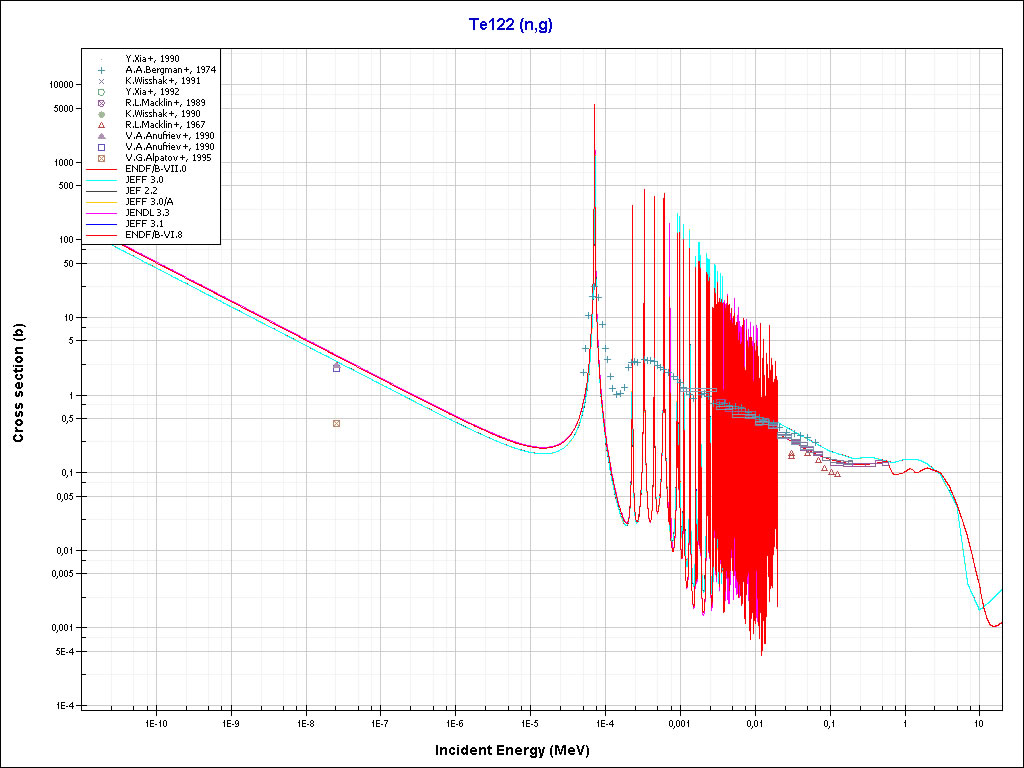Select the R.L.Macklin 1989 crossed-circle marker
The image size is (1024, 768).
click(x=101, y=102)
